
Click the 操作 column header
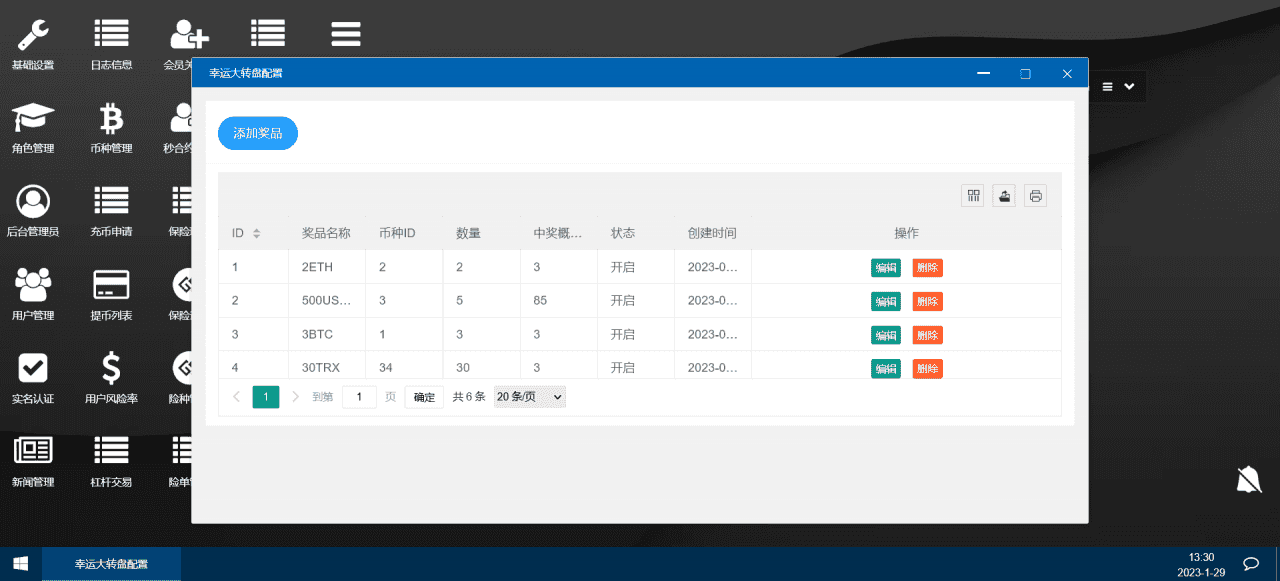pyautogui.click(x=906, y=233)
